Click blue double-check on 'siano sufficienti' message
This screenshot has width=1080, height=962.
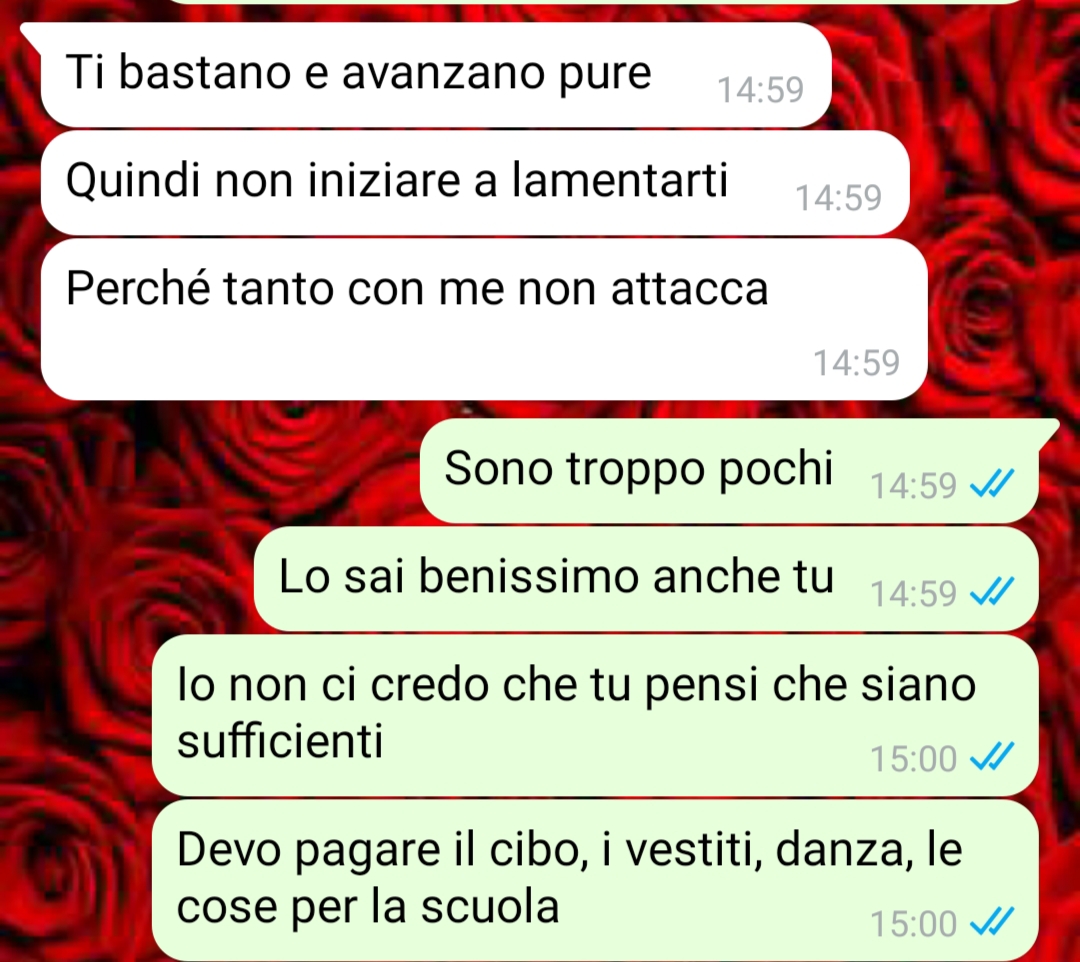[992, 756]
